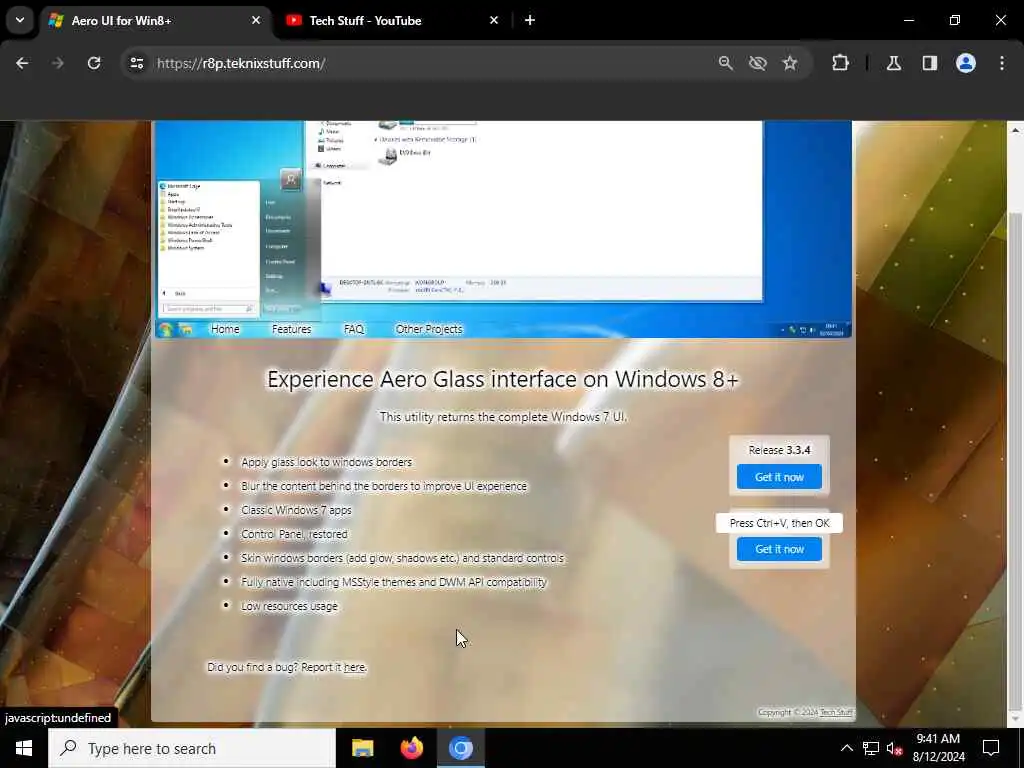Bookmark this page with the star icon
The height and width of the screenshot is (768, 1024).
(790, 63)
